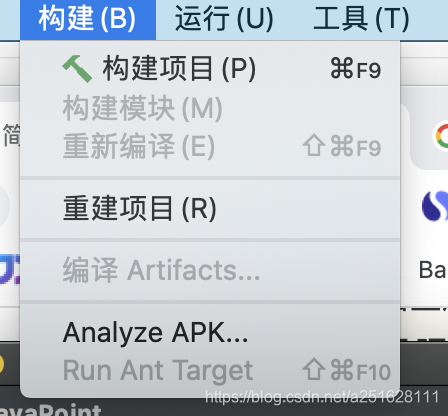The height and width of the screenshot is (416, 448).
Task: Click the partially visible Google logo icon
Action: tap(441, 136)
